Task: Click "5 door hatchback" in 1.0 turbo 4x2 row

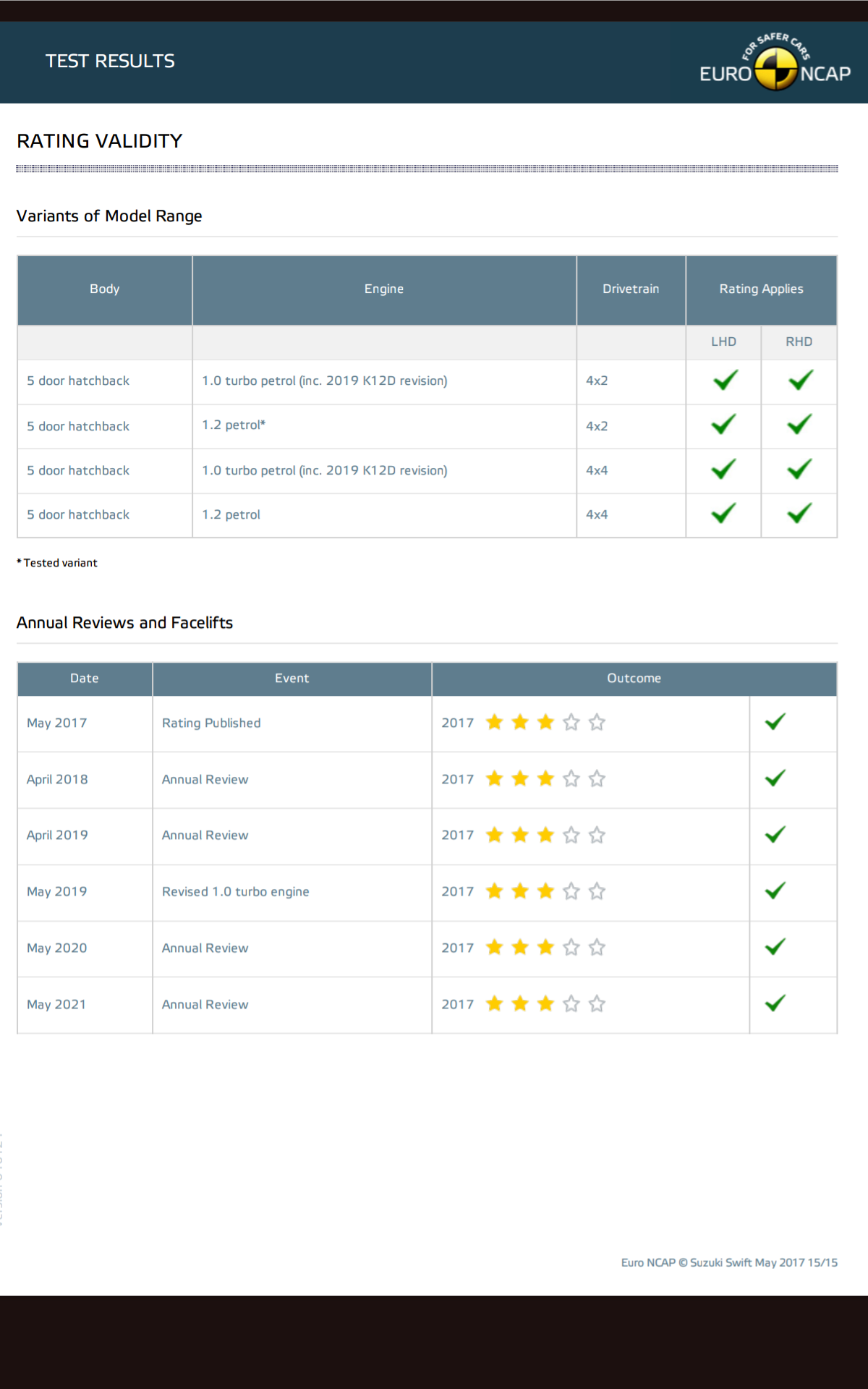Action: click(x=78, y=381)
